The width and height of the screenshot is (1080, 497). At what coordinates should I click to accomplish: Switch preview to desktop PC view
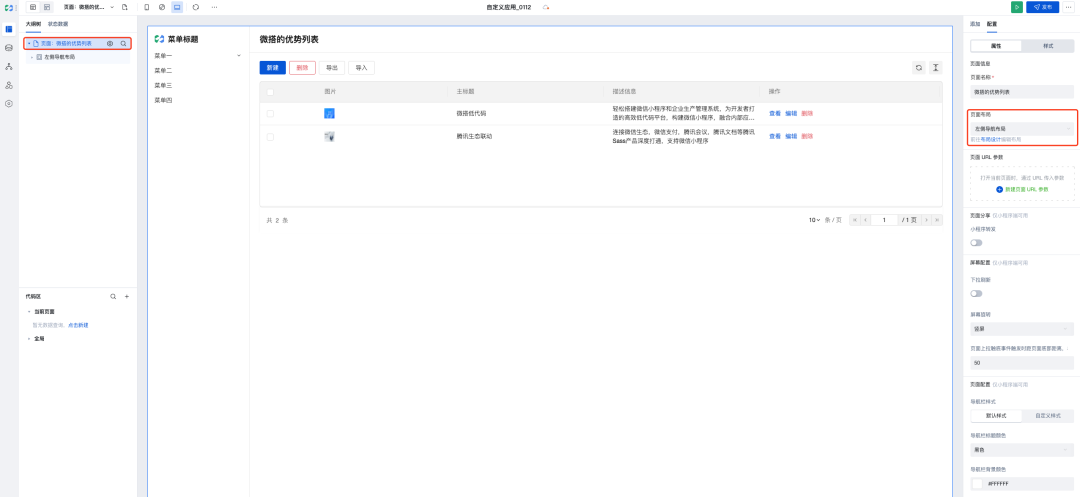click(x=177, y=7)
